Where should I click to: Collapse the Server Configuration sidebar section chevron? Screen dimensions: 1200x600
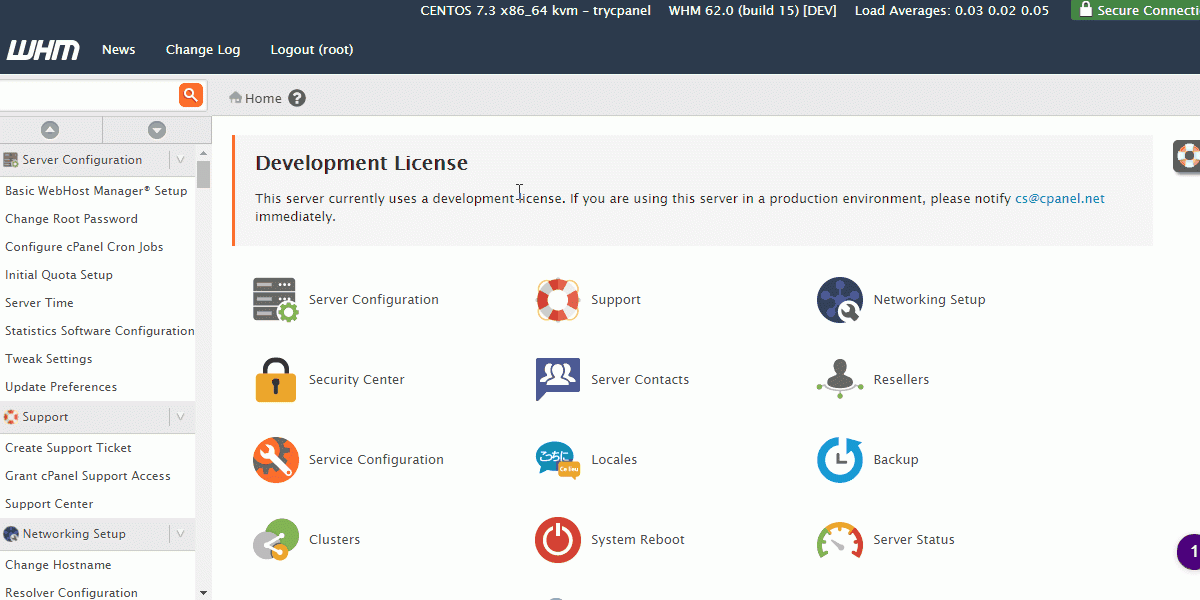coord(180,160)
